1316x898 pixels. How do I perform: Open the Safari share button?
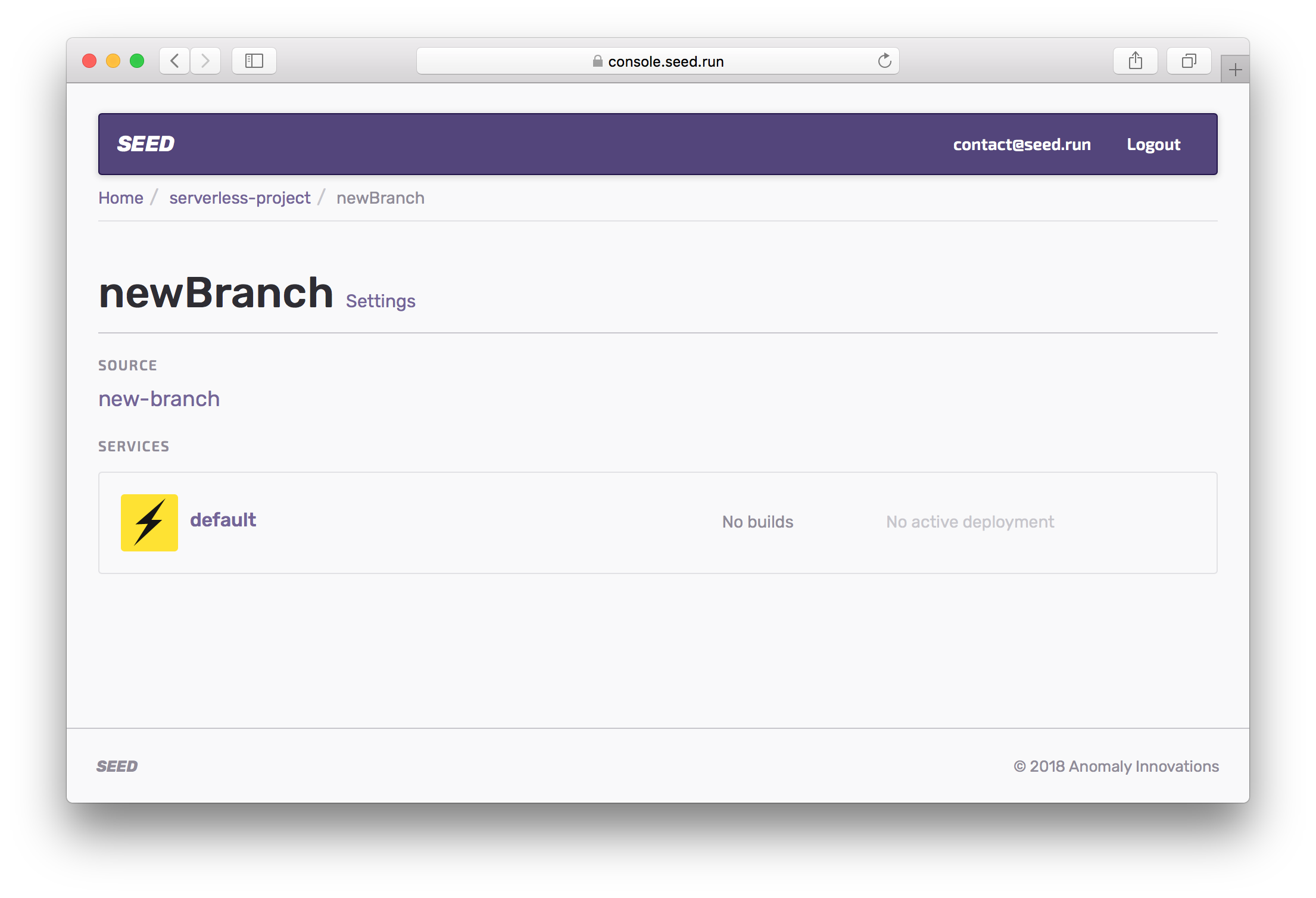click(1135, 61)
